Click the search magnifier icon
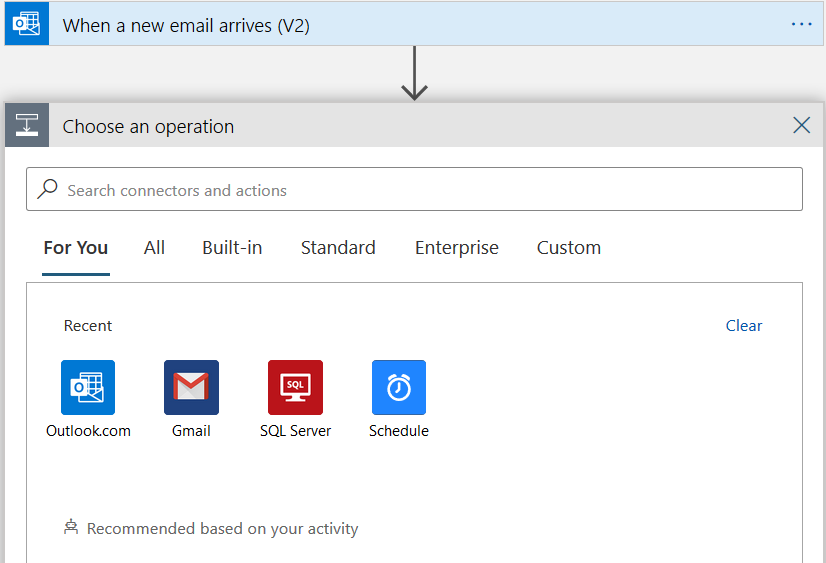Viewport: 826px width, 563px height. click(48, 189)
